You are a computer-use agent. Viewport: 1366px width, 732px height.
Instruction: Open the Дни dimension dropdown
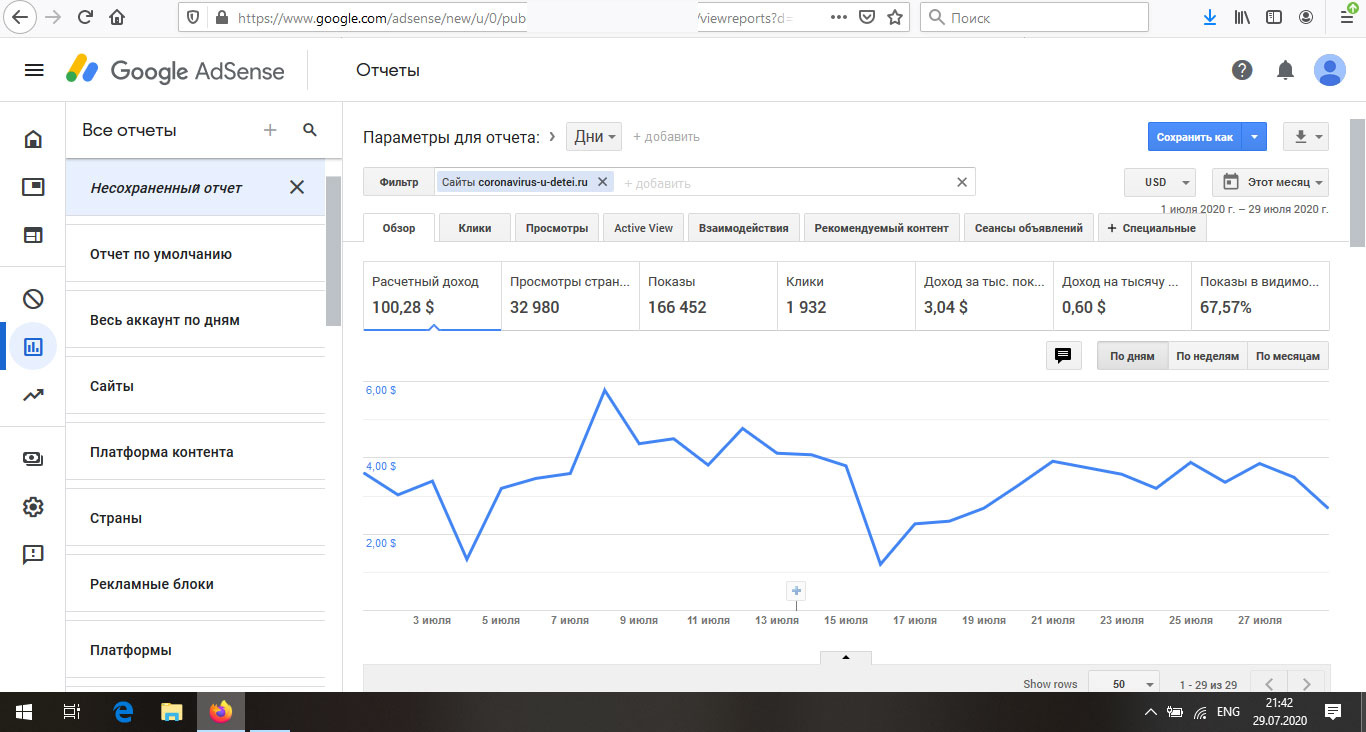(594, 137)
